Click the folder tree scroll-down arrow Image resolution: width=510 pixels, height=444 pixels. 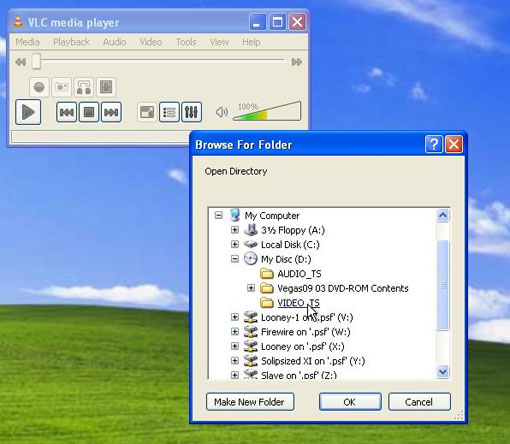pyautogui.click(x=443, y=371)
